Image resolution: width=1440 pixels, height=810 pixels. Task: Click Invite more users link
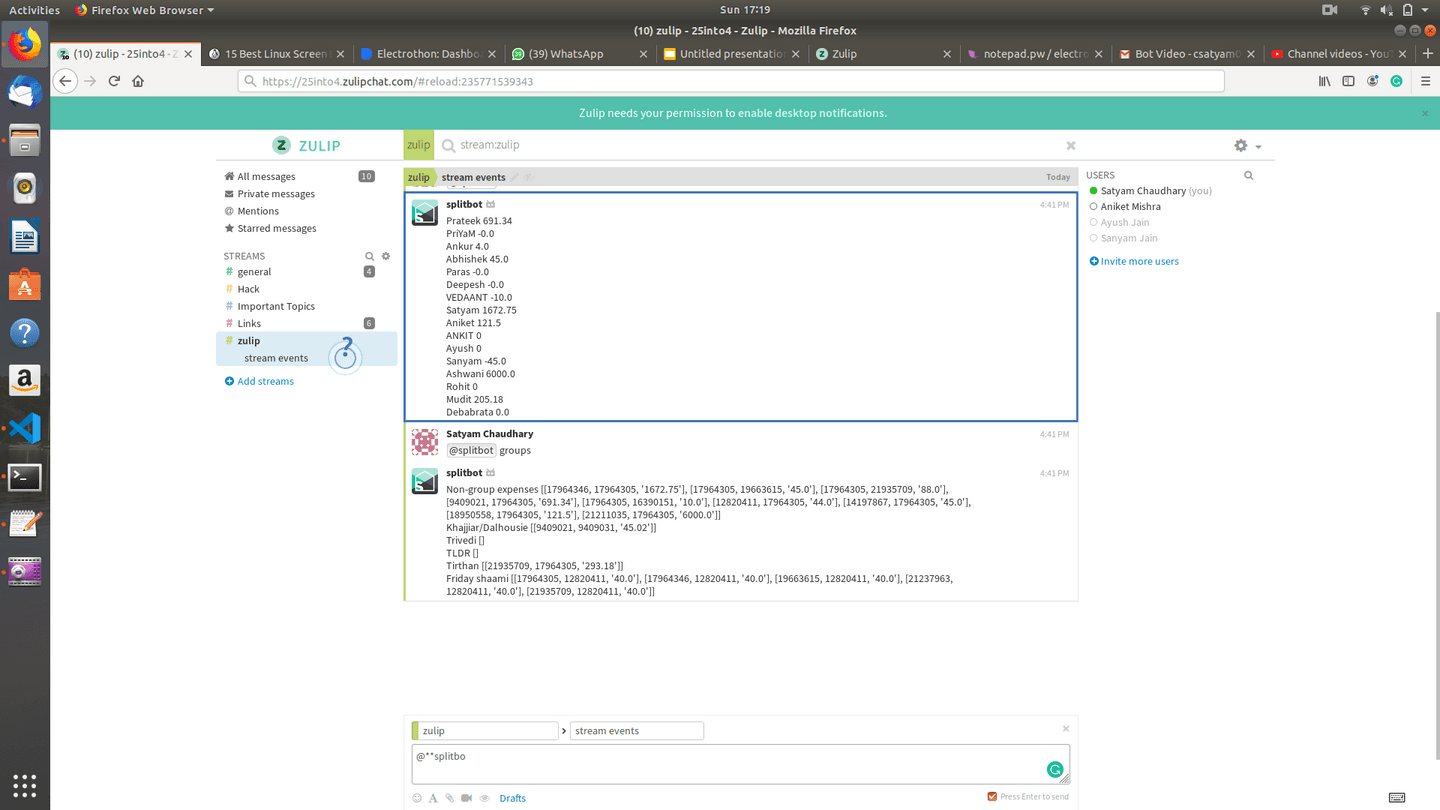coord(1133,261)
